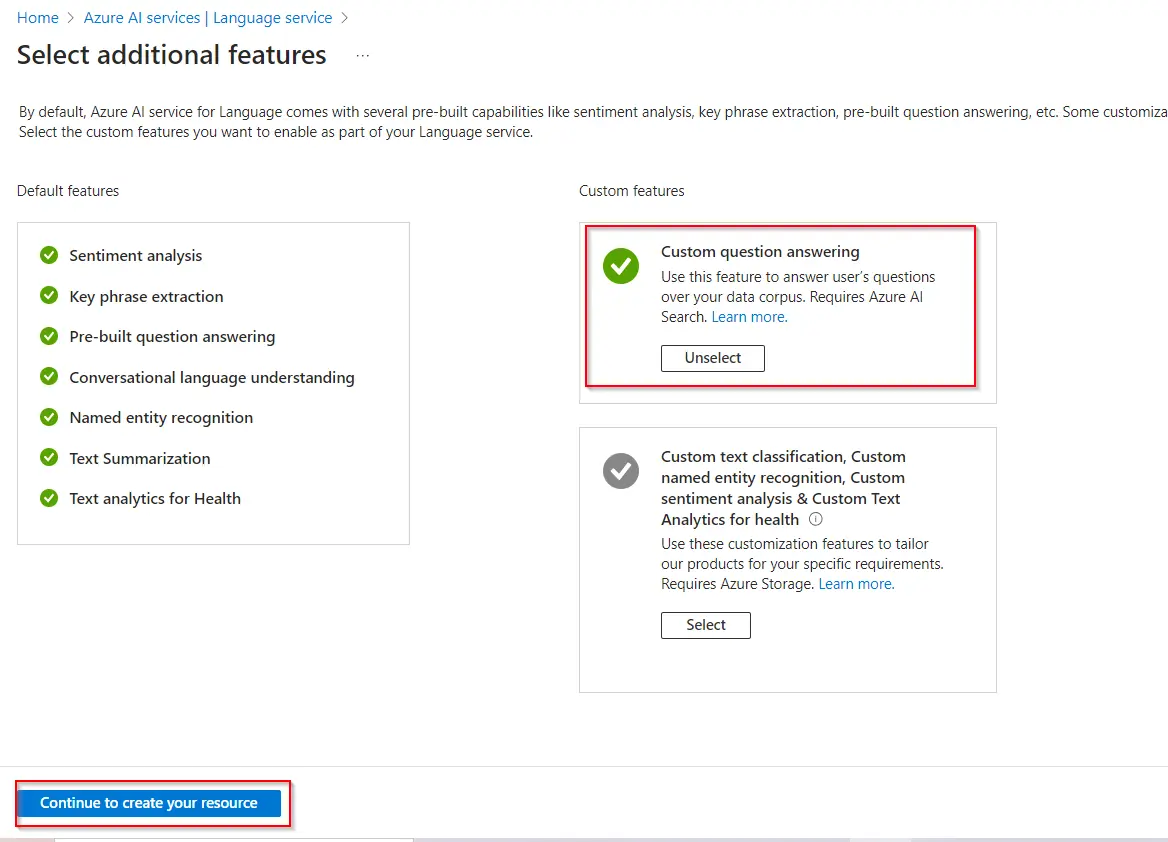Open Learn more link about Azure Storage
1168x842 pixels.
pos(856,584)
